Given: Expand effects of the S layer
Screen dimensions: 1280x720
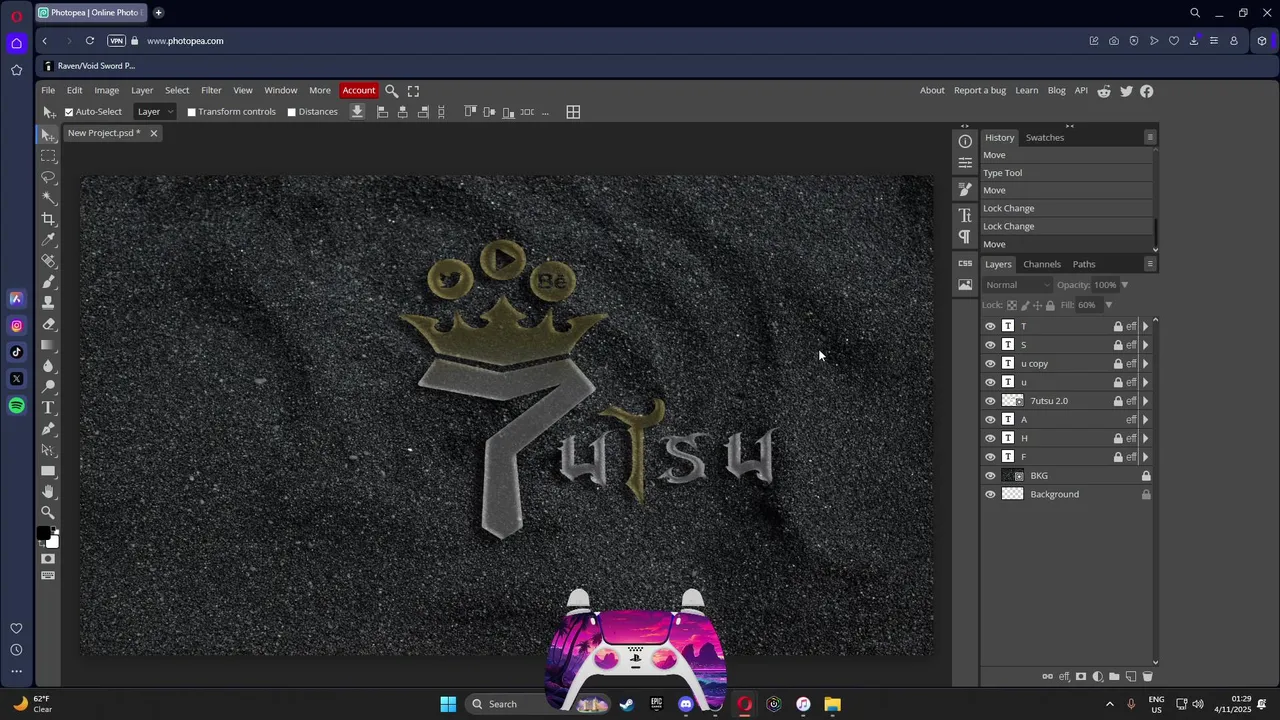Looking at the screenshot, I should point(1145,345).
